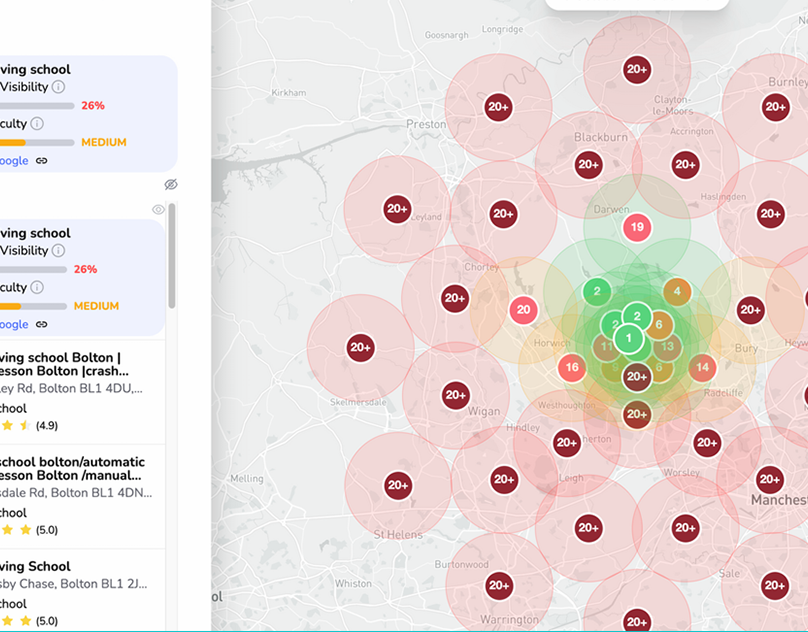Click the 20+ marker below Accrington
The image size is (808, 632).
click(685, 164)
